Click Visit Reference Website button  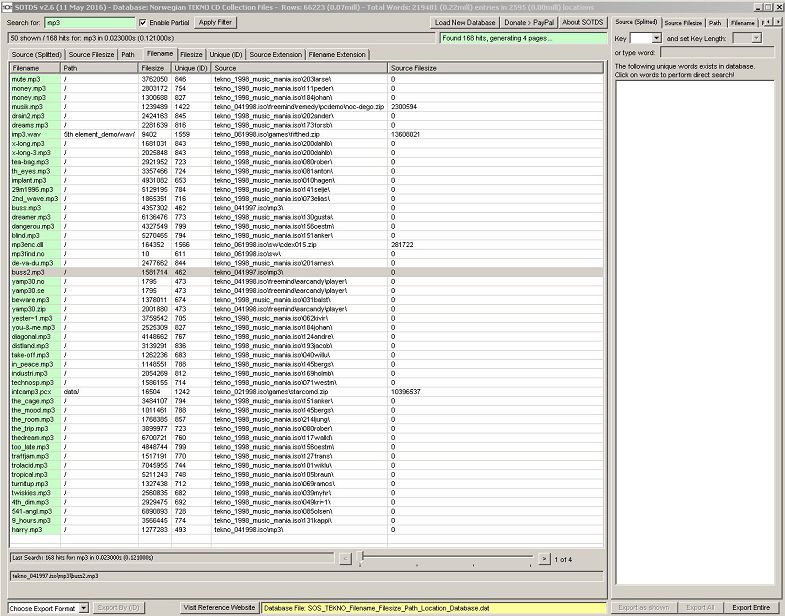[x=218, y=607]
